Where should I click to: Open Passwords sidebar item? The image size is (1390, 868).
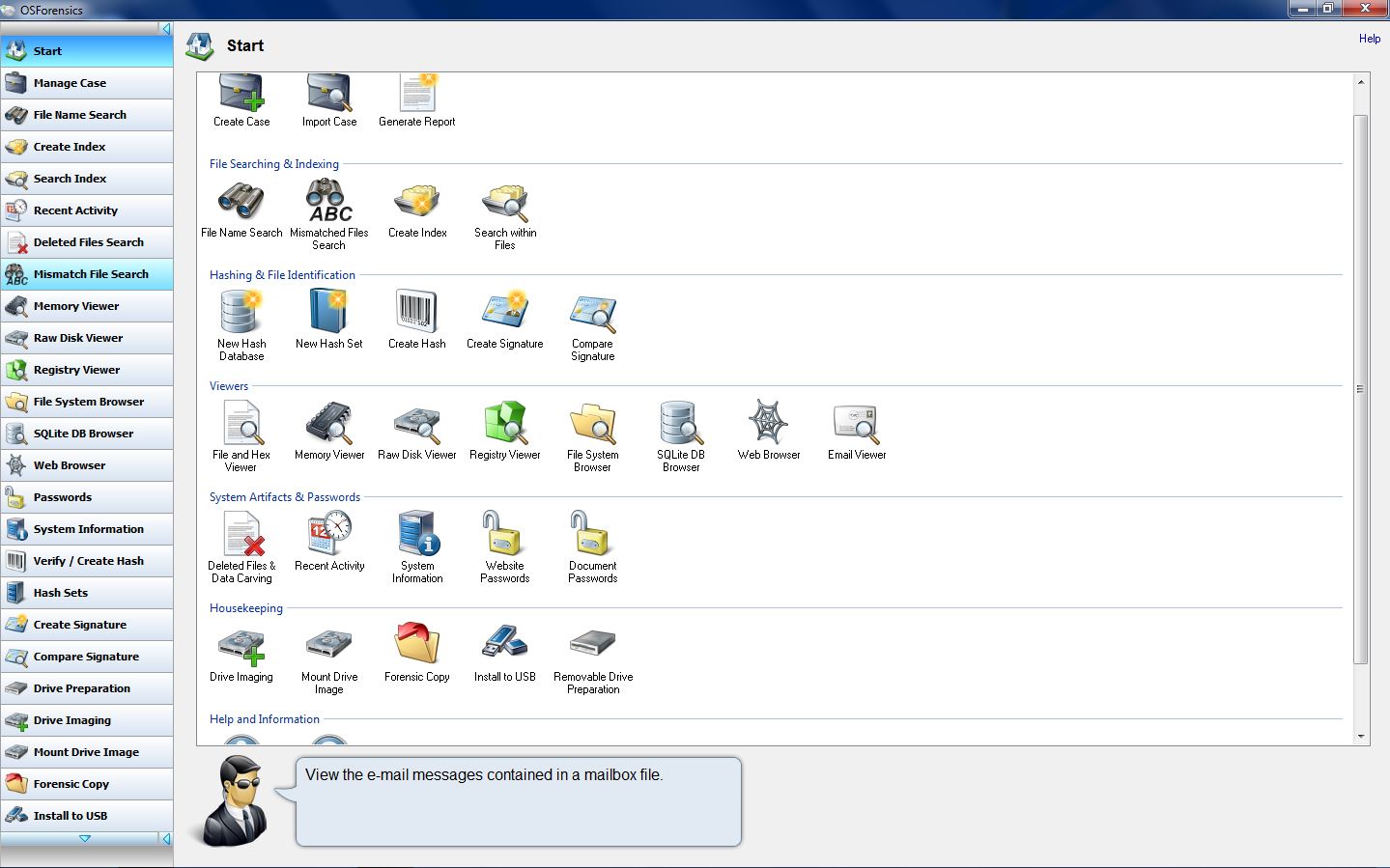click(87, 497)
